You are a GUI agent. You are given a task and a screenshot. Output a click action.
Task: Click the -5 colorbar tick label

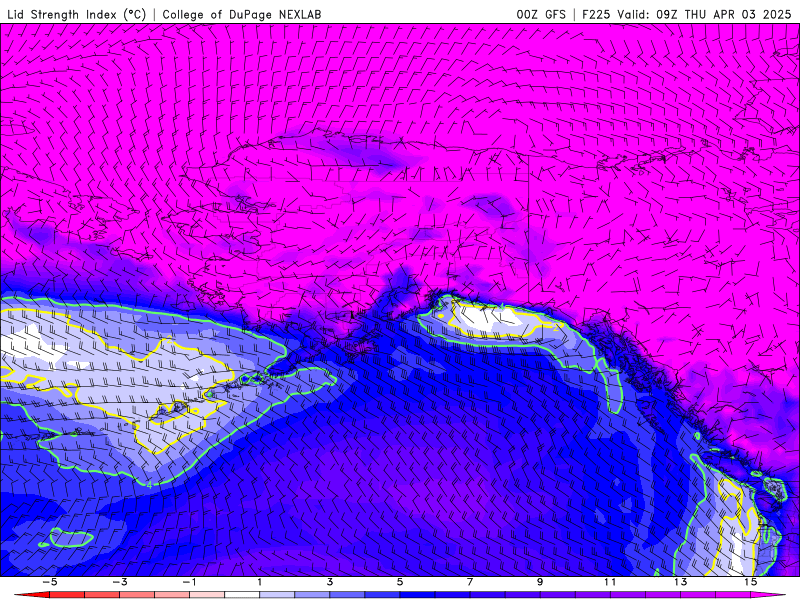(x=49, y=582)
